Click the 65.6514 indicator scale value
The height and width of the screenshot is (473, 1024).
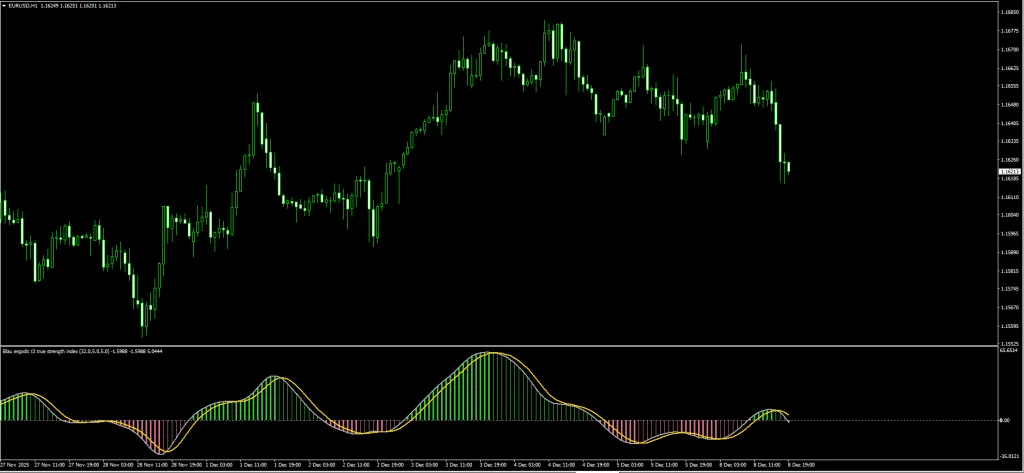tap(1008, 351)
